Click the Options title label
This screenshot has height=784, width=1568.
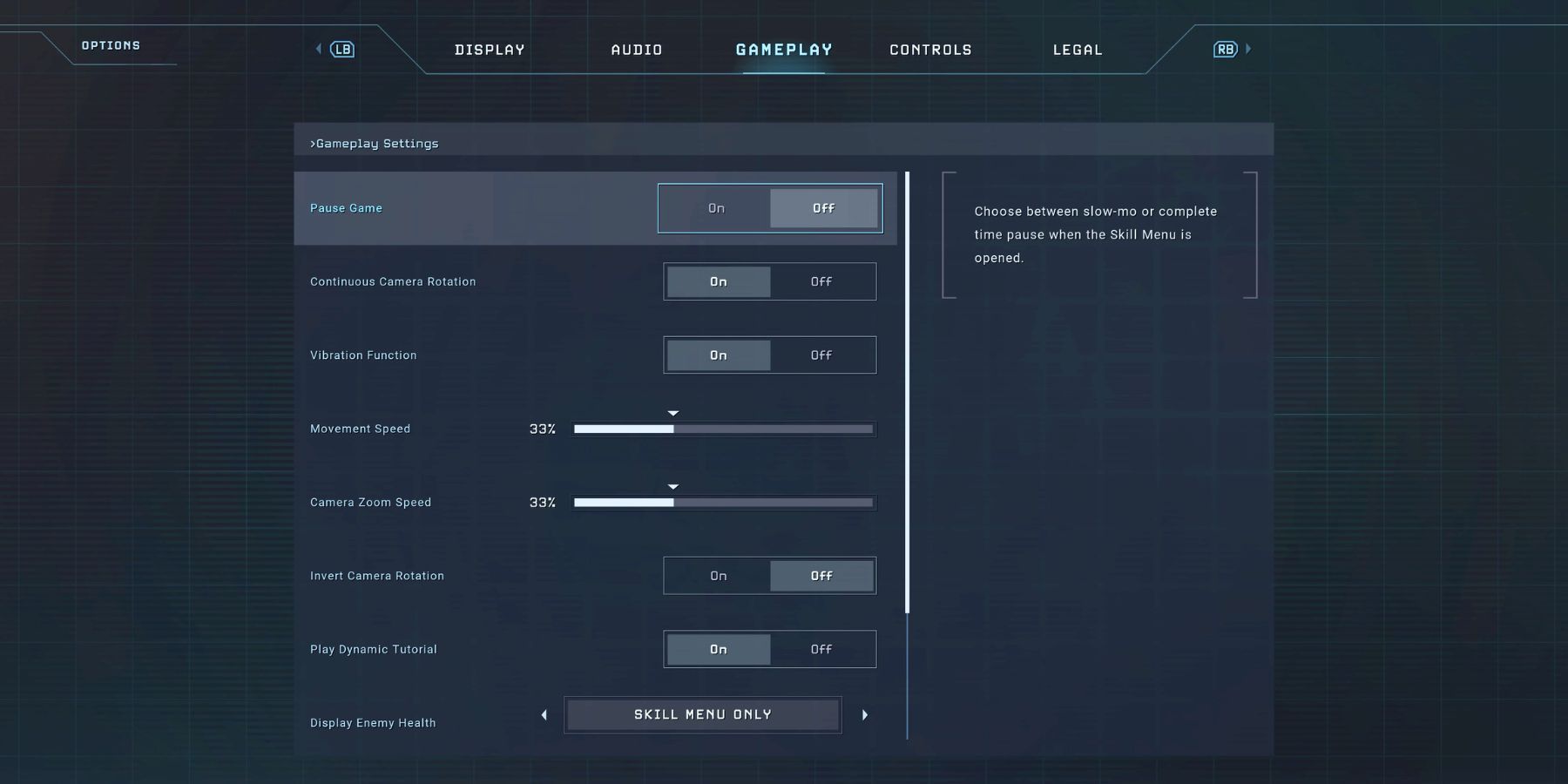tap(111, 45)
